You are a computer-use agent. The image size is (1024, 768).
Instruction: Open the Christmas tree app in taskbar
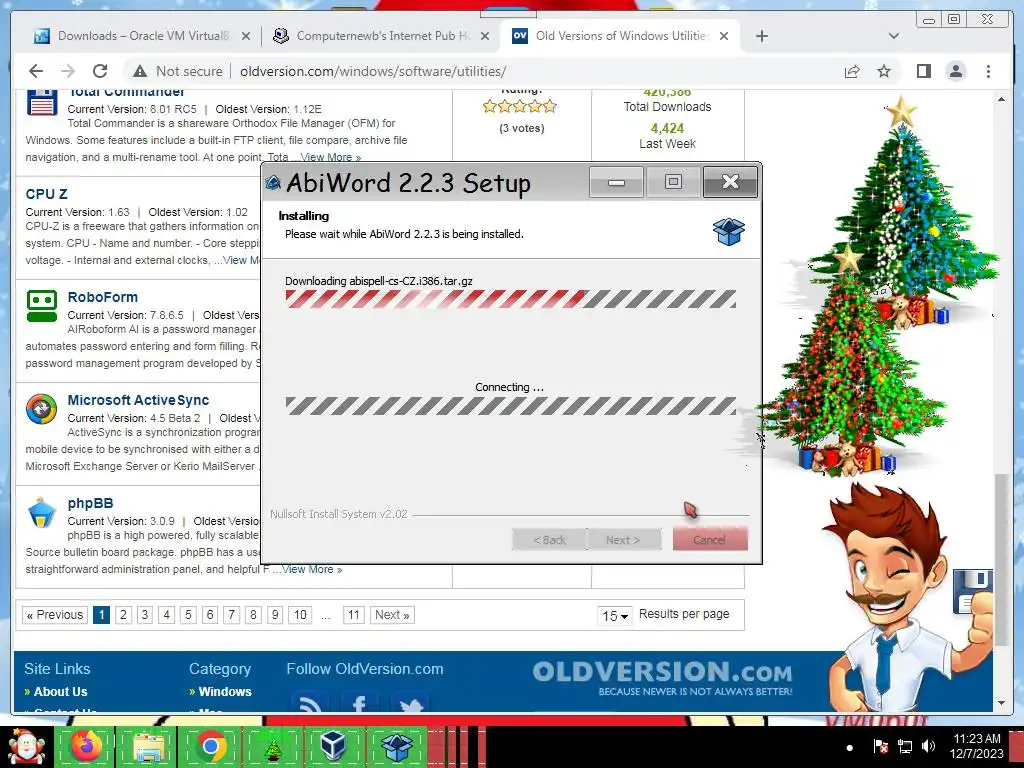tap(273, 747)
